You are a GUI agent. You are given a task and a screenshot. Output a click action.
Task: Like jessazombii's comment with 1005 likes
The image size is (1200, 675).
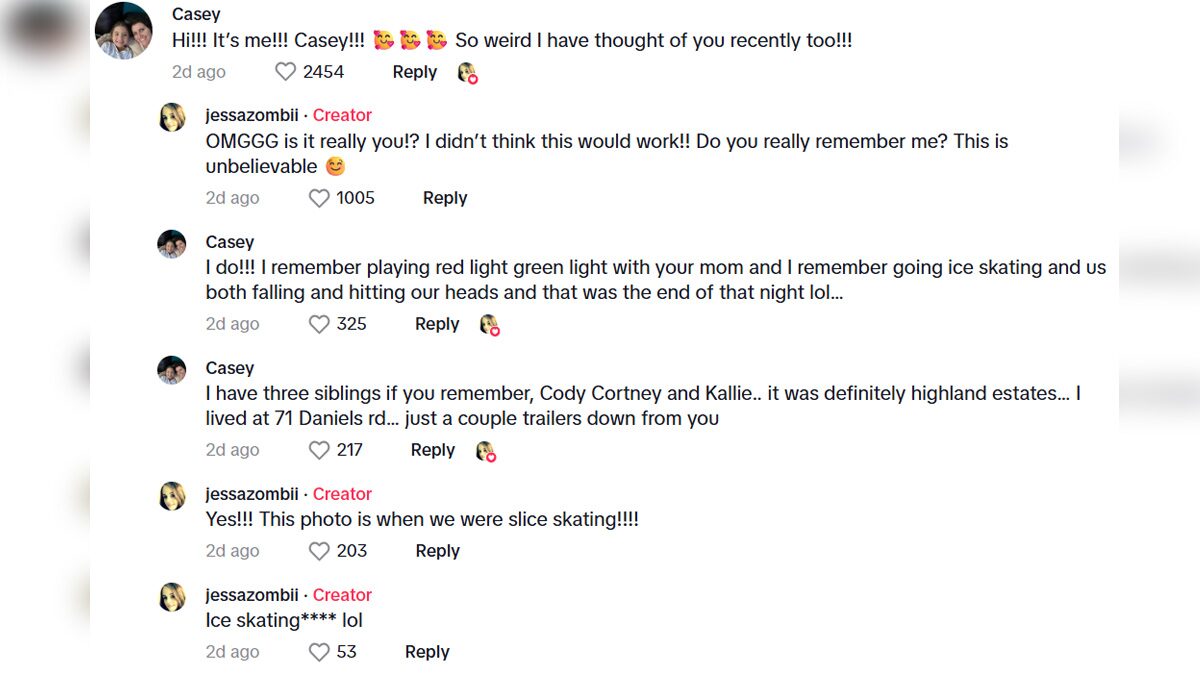tap(319, 198)
